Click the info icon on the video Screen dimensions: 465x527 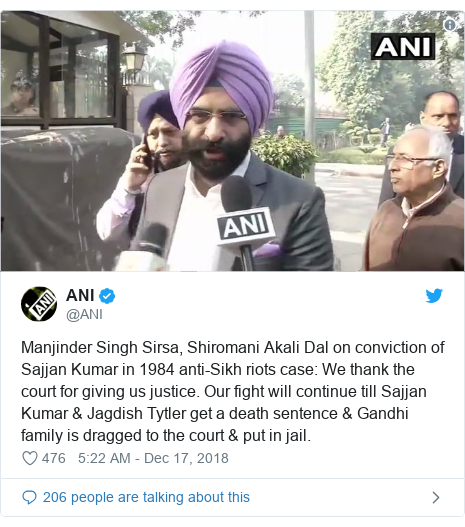[x=450, y=25]
